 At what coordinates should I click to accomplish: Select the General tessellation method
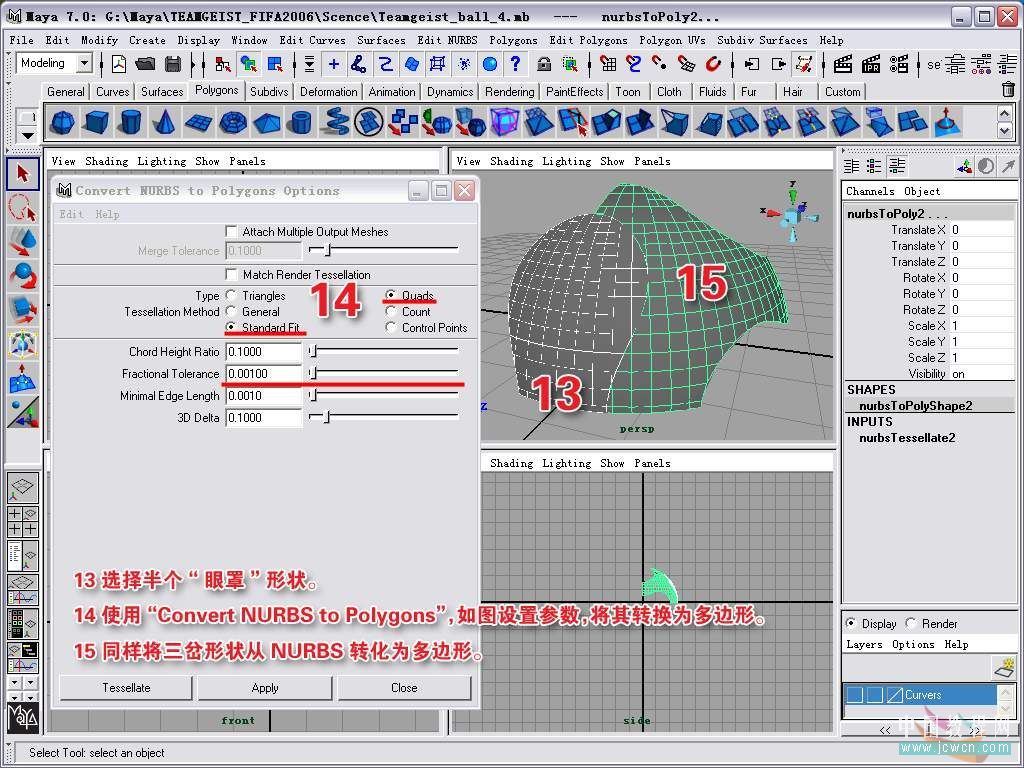[231, 312]
